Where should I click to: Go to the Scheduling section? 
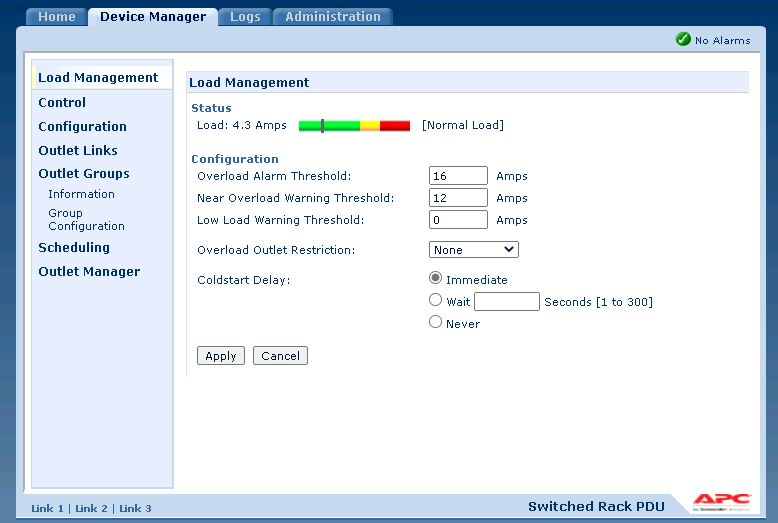[74, 247]
